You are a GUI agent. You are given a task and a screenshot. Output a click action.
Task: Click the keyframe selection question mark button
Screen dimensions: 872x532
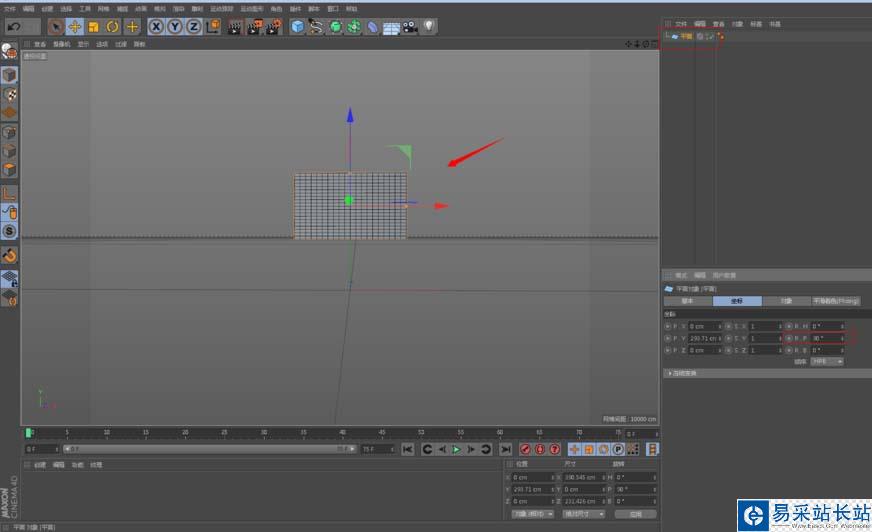[x=555, y=449]
